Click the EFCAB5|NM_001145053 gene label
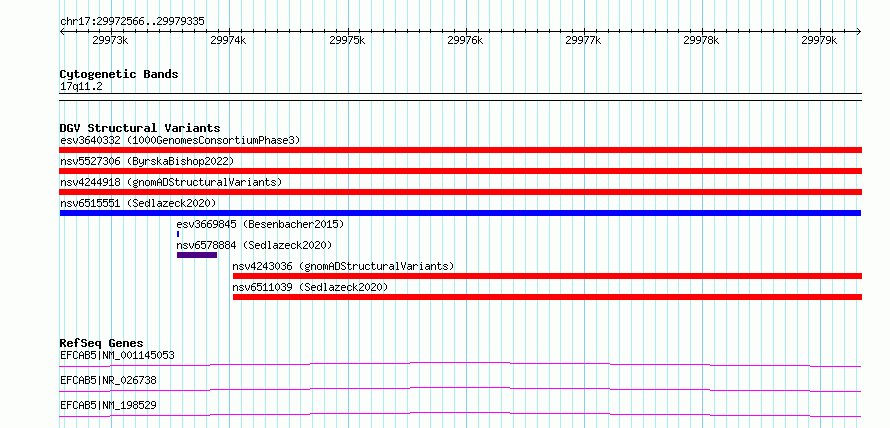The width and height of the screenshot is (890, 428). click(117, 356)
